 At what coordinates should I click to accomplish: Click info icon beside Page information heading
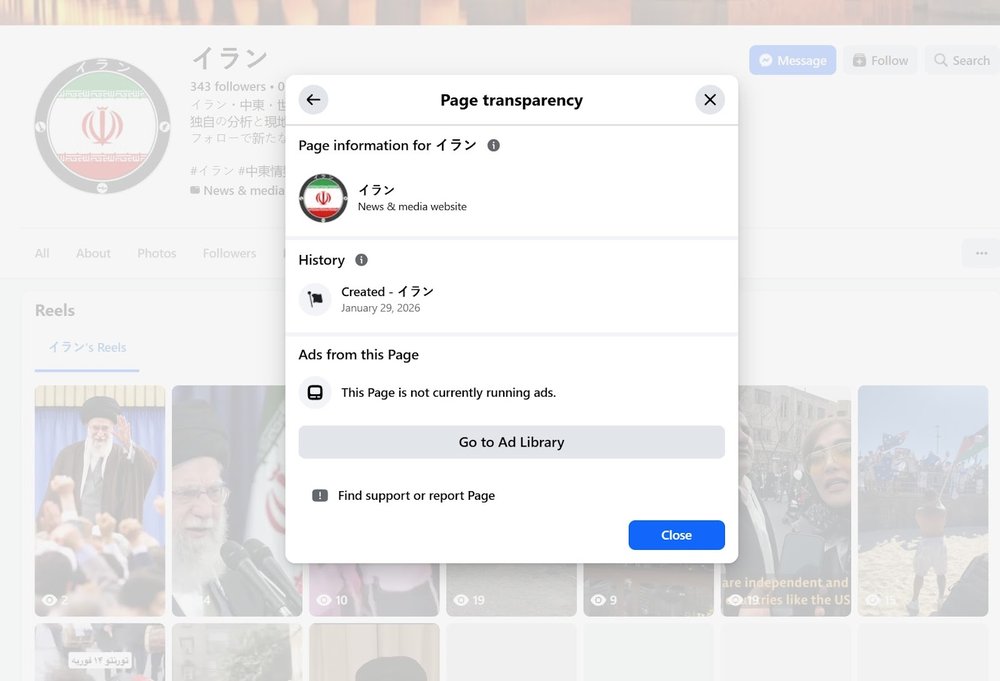click(x=493, y=146)
